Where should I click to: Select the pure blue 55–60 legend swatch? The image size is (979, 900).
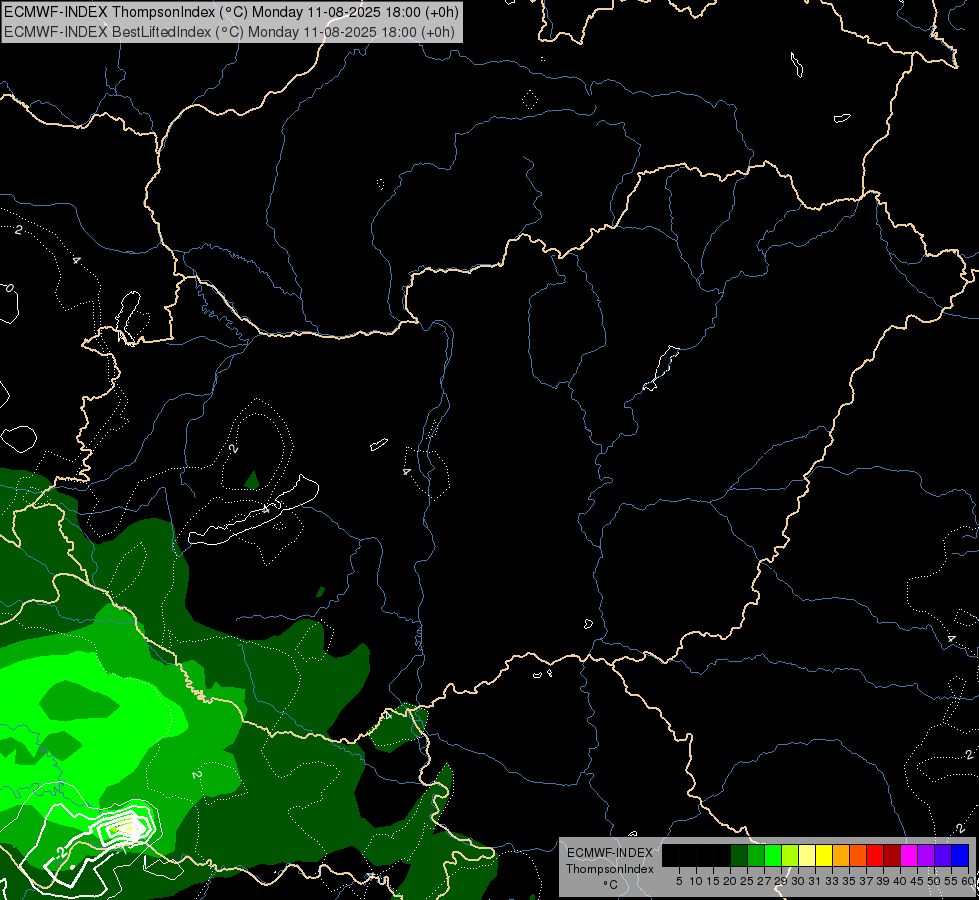tap(960, 855)
